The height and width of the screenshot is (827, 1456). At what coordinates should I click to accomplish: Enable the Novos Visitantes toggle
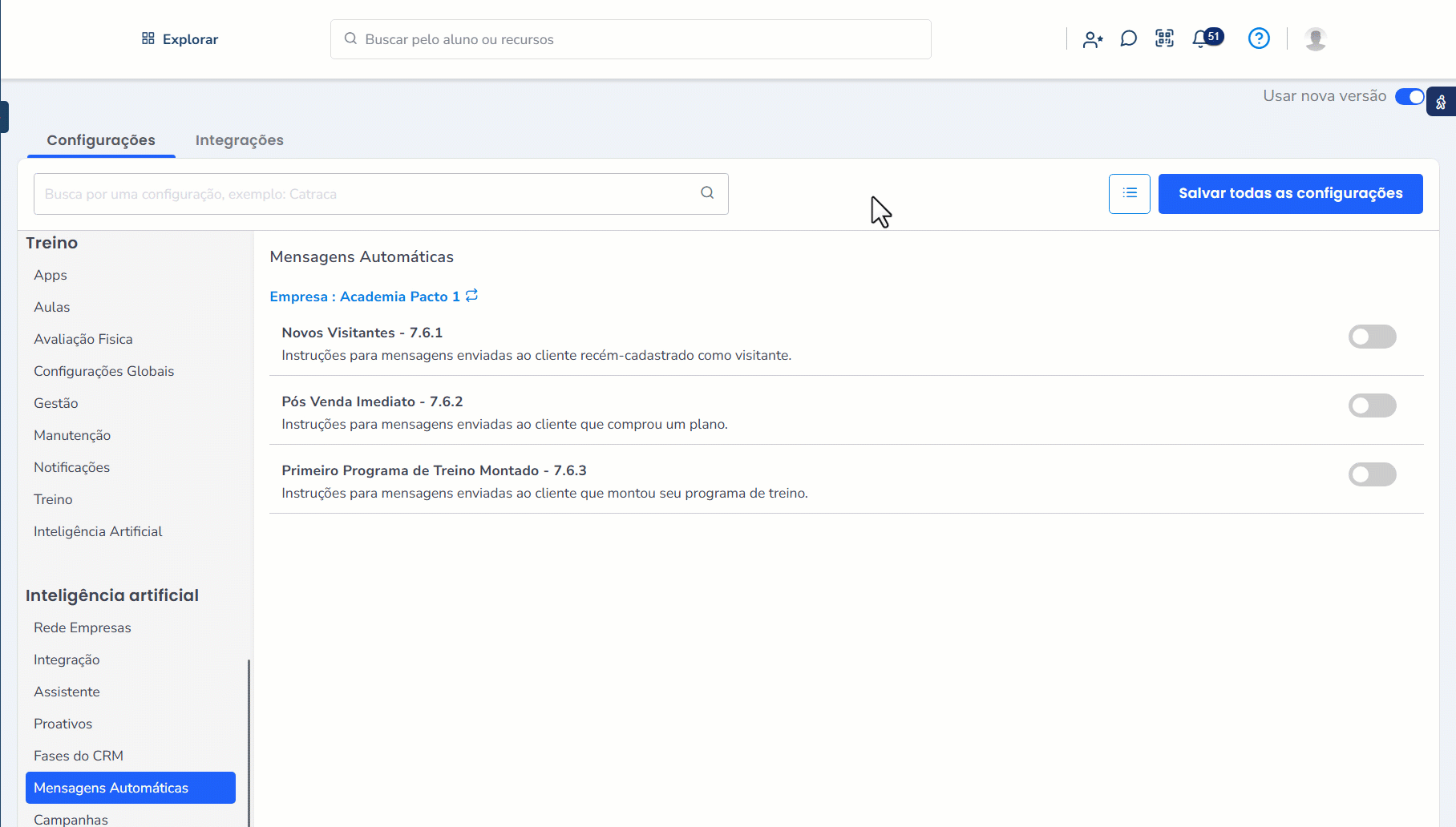coord(1372,337)
